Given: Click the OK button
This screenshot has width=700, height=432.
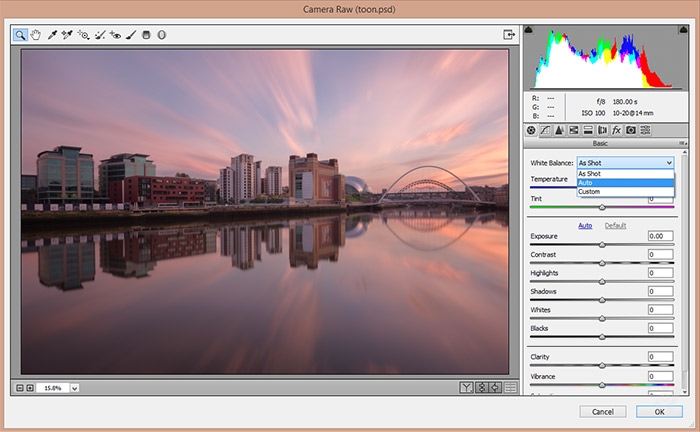Looking at the screenshot, I should tap(659, 411).
